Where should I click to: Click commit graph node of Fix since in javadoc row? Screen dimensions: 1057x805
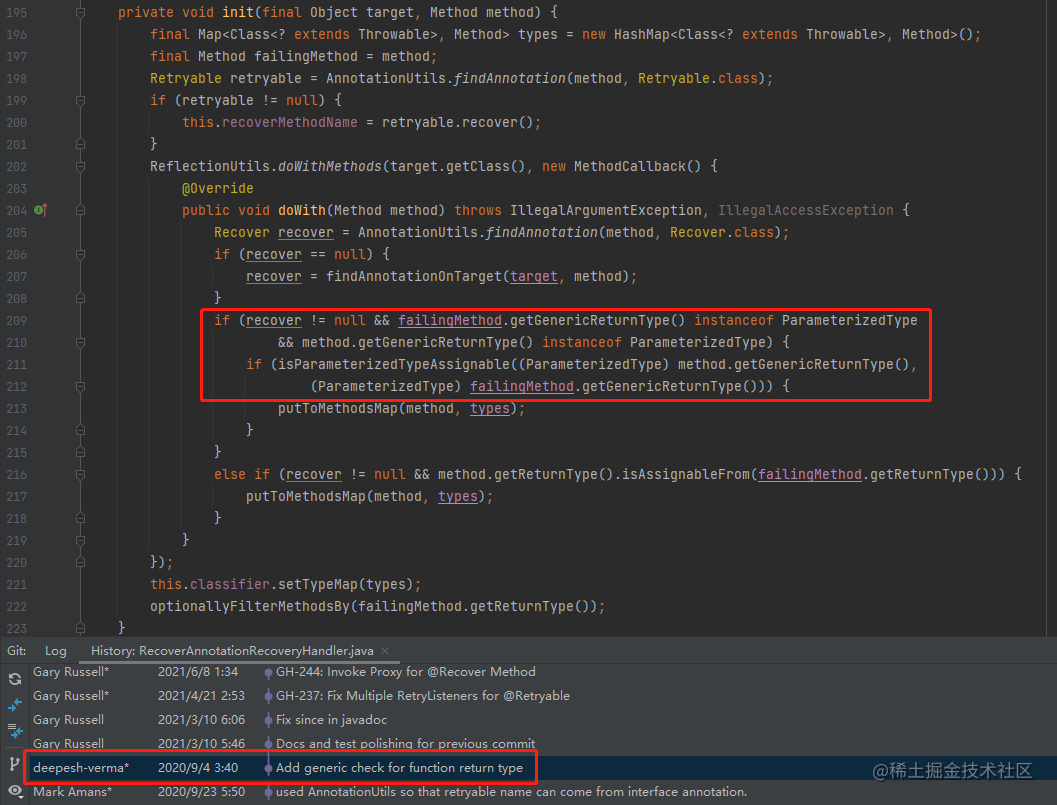click(268, 720)
